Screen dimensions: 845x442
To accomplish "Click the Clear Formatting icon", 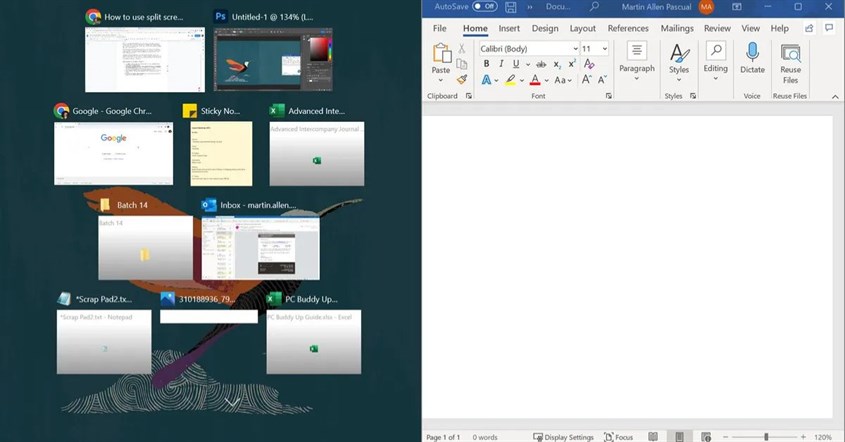I will pyautogui.click(x=588, y=64).
